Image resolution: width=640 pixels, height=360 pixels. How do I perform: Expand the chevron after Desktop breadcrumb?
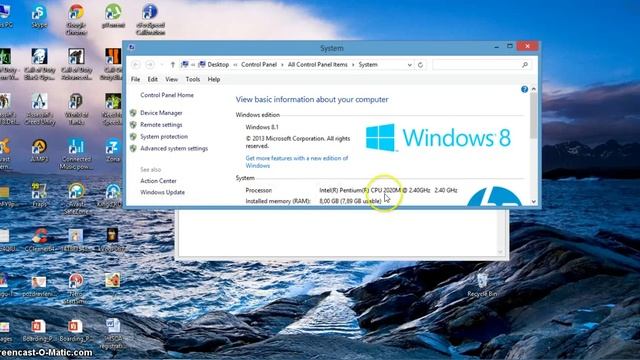coord(235,64)
